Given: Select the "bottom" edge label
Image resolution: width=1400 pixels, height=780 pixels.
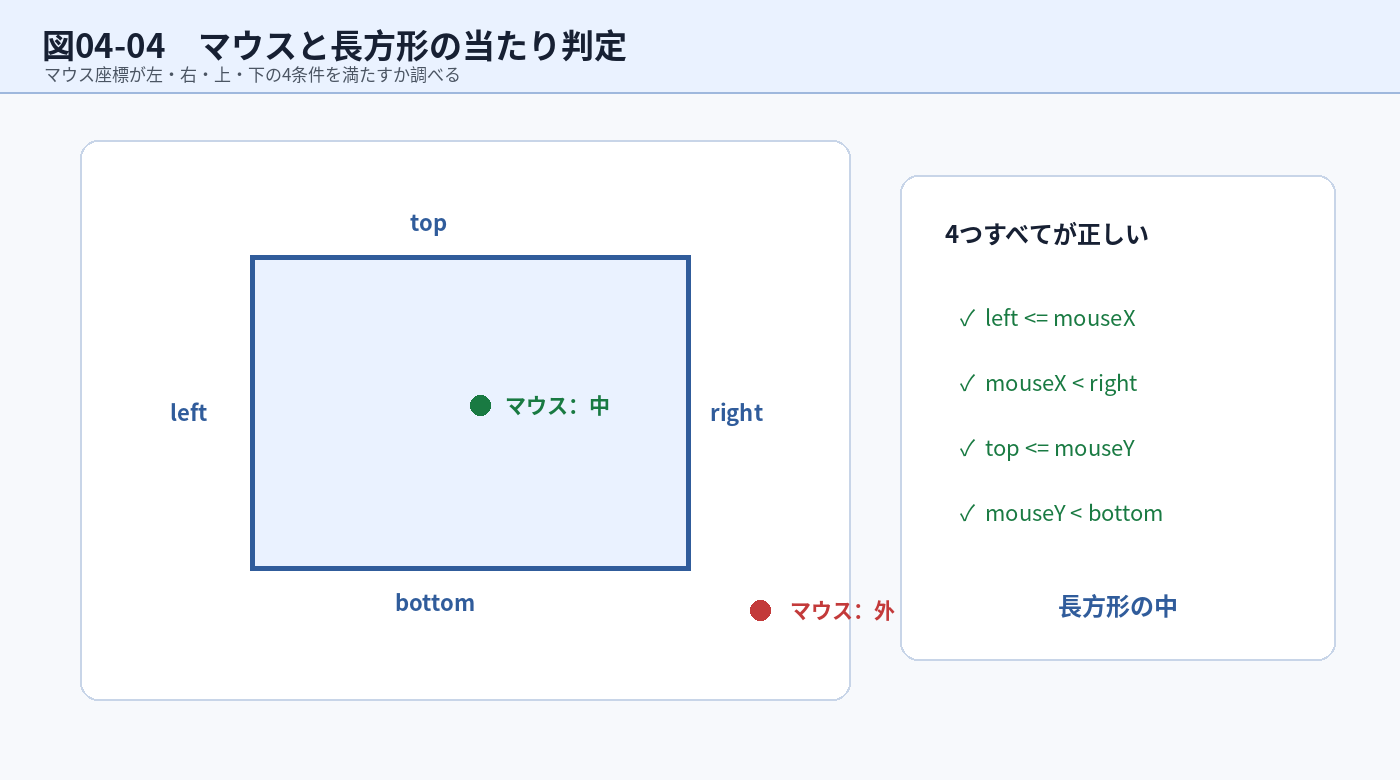Looking at the screenshot, I should point(435,603).
